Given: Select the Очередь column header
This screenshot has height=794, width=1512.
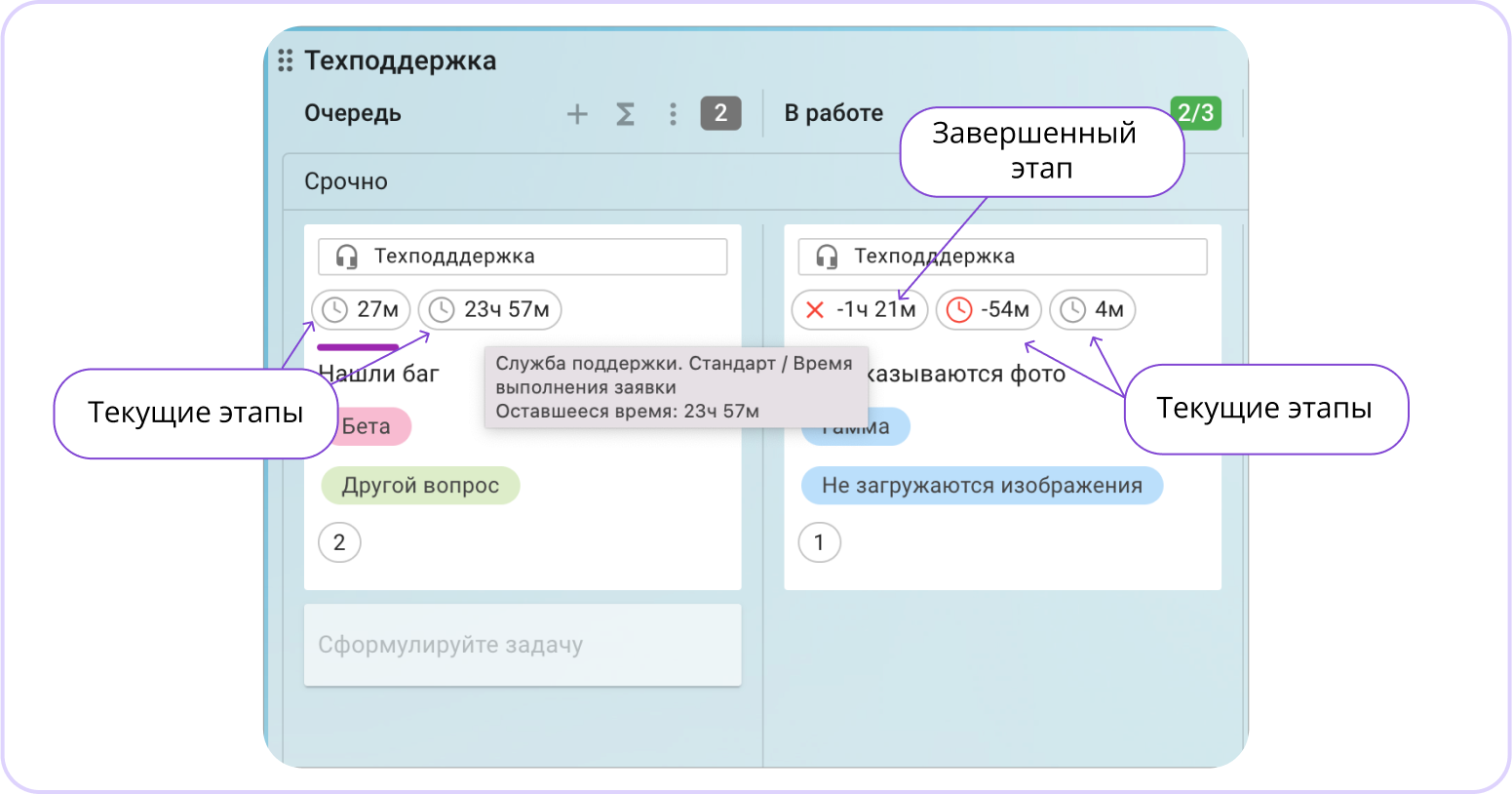Looking at the screenshot, I should (x=353, y=113).
